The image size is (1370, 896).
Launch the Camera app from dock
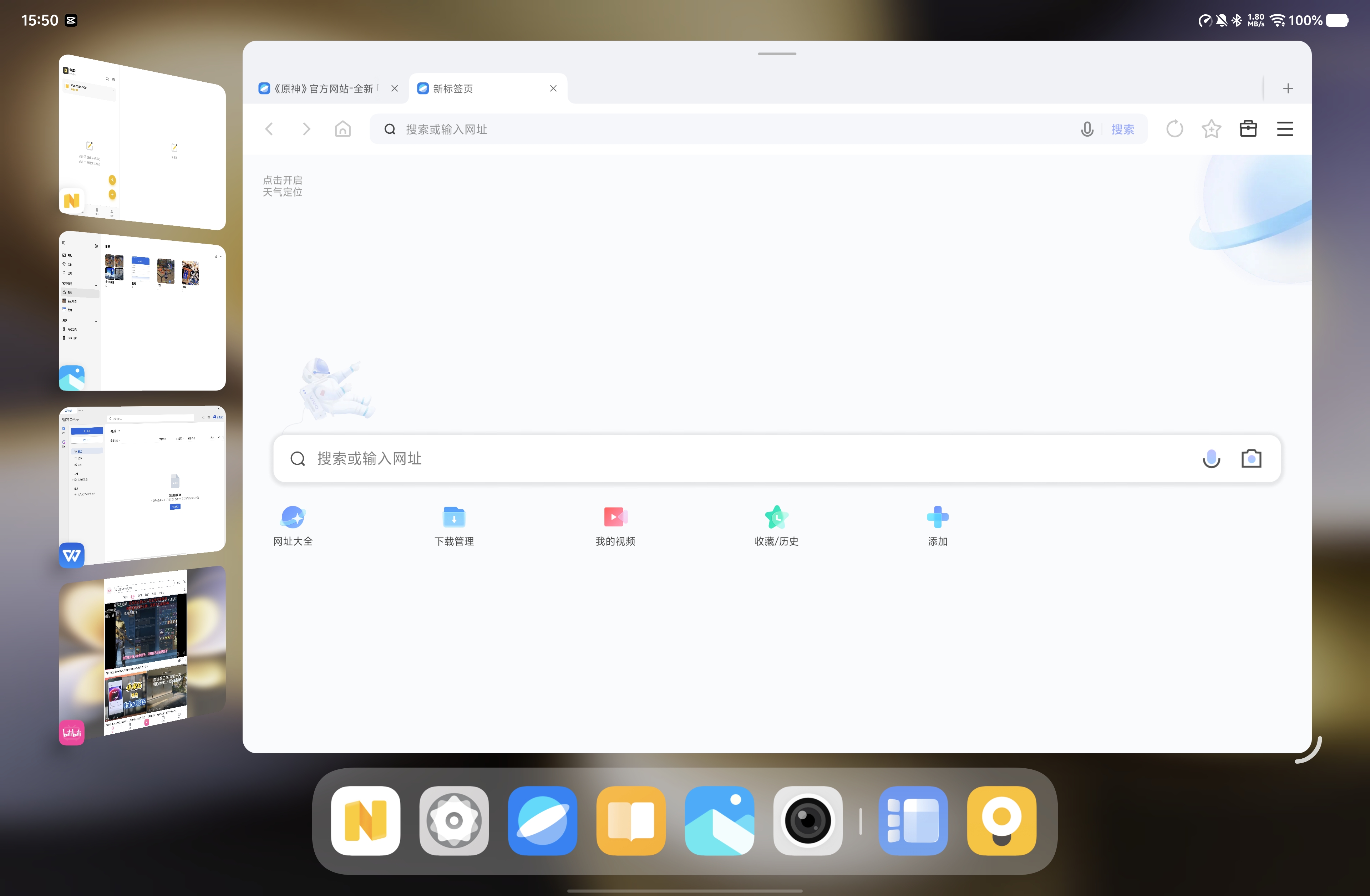coord(808,821)
